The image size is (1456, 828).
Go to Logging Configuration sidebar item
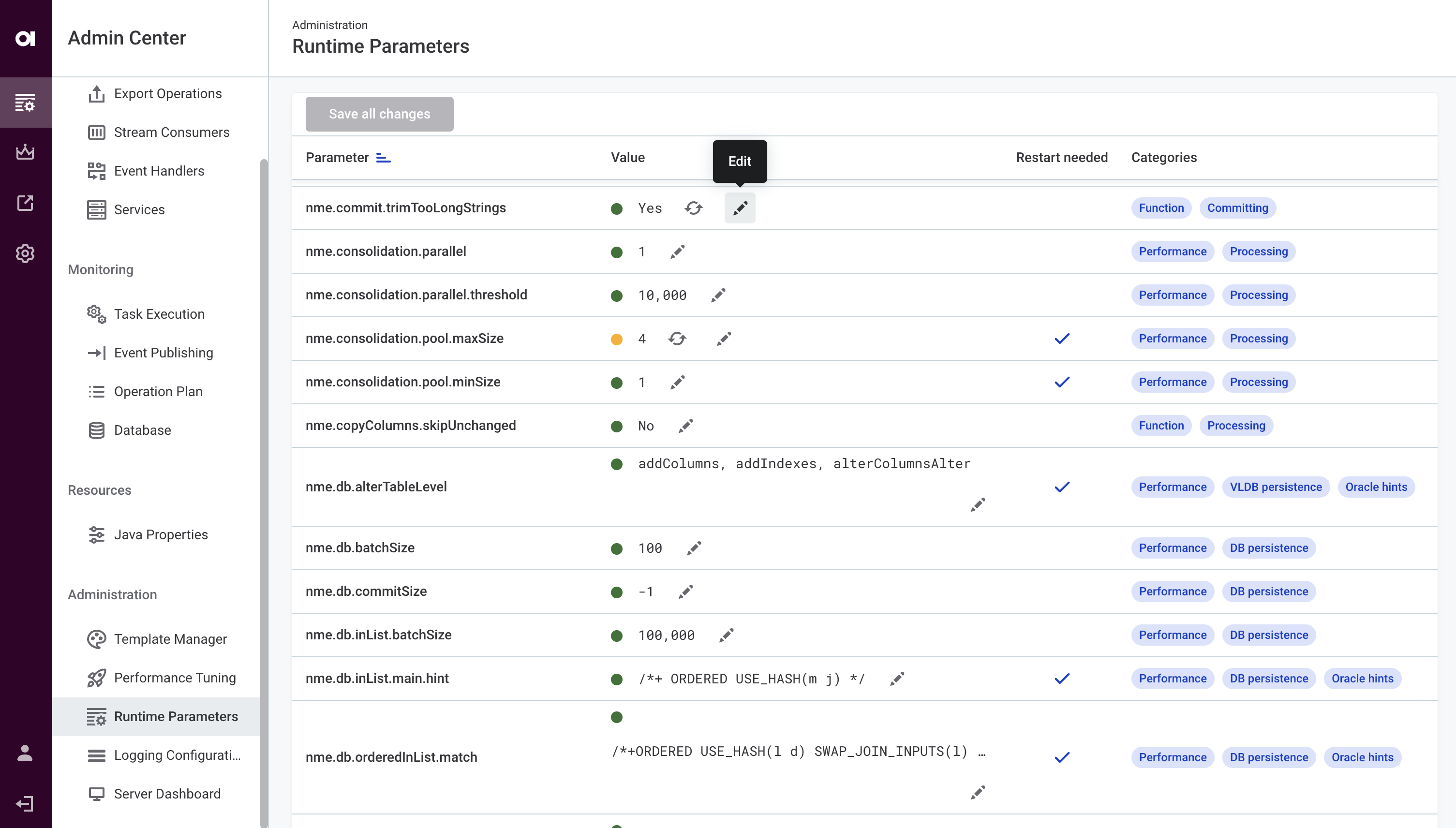177,755
